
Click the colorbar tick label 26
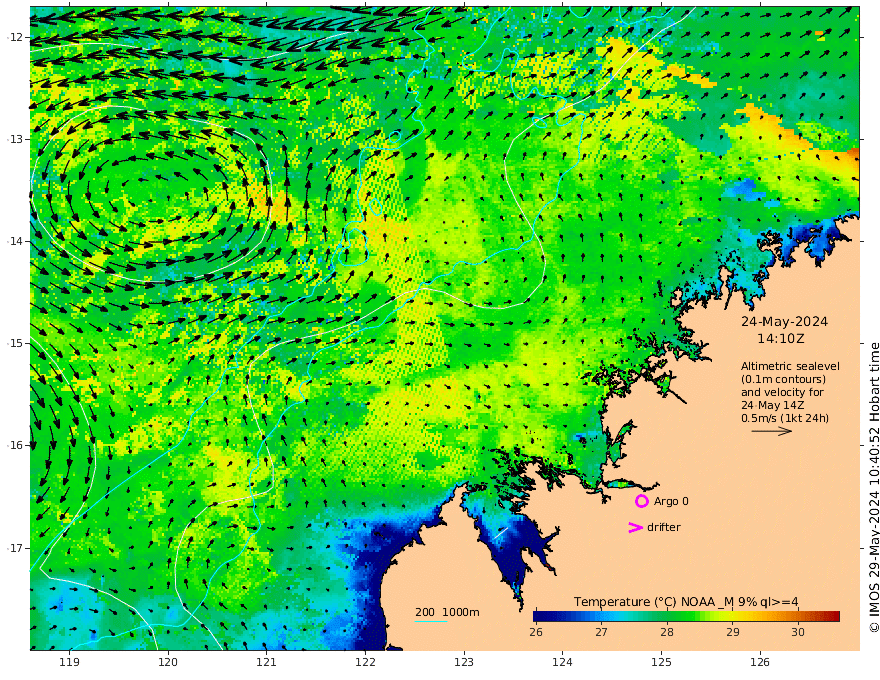click(536, 632)
